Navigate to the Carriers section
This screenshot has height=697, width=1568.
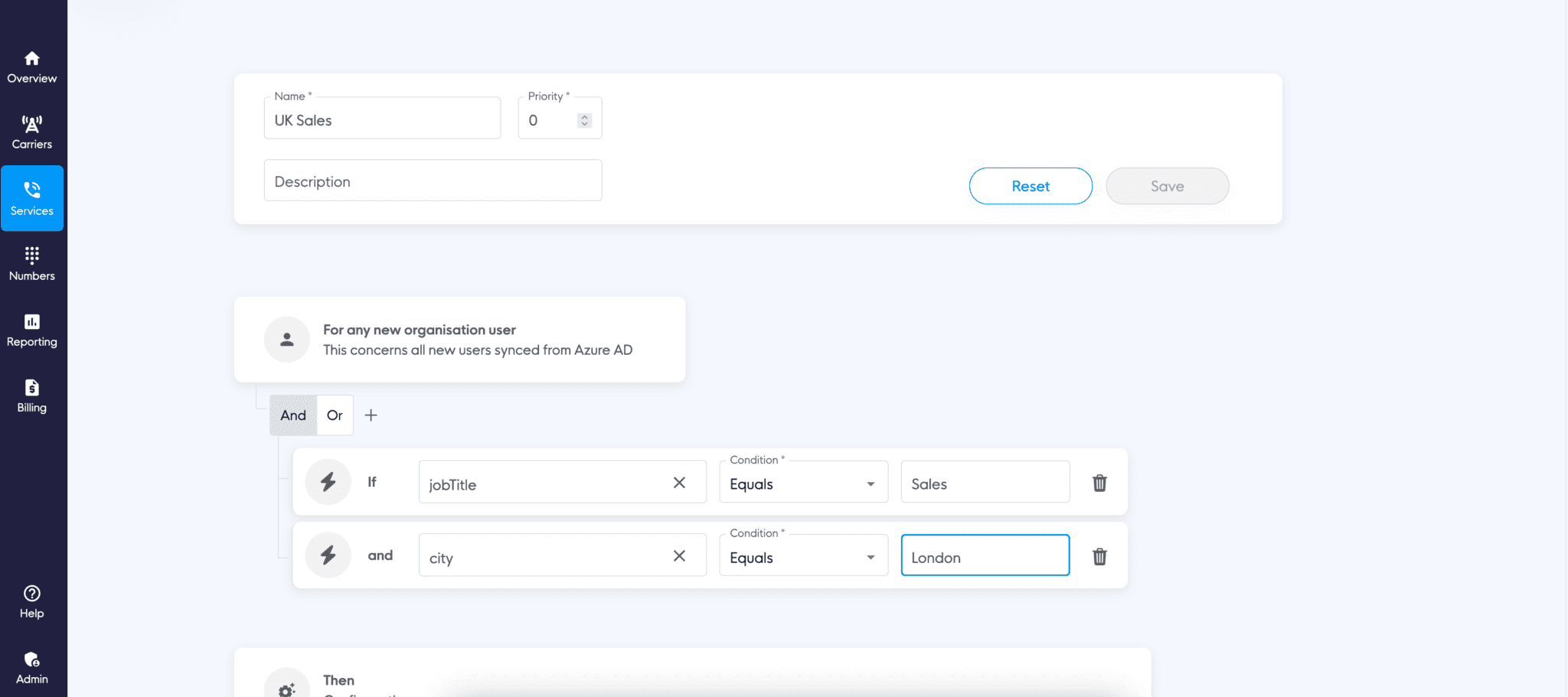click(32, 130)
